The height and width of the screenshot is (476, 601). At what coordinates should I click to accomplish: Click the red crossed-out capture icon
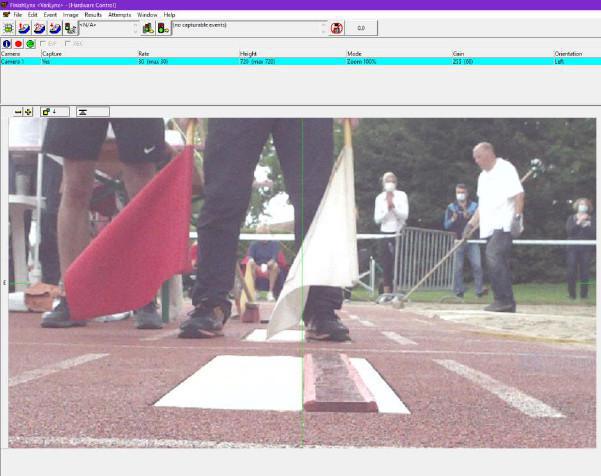coord(337,28)
